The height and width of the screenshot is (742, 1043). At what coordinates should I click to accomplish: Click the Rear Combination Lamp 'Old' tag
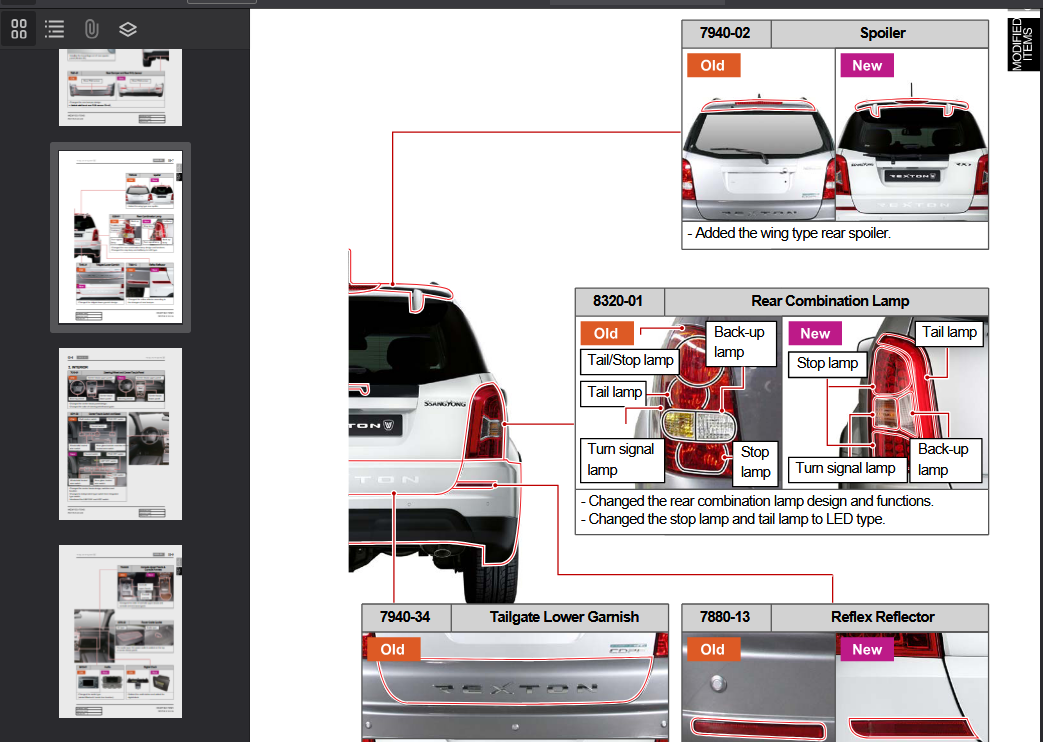click(x=606, y=333)
